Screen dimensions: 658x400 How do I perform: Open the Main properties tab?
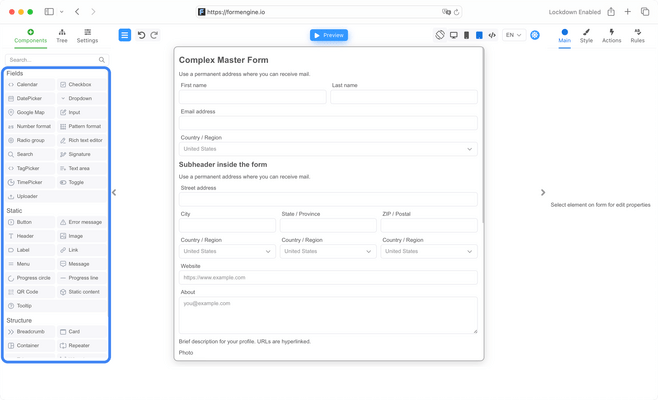(564, 36)
